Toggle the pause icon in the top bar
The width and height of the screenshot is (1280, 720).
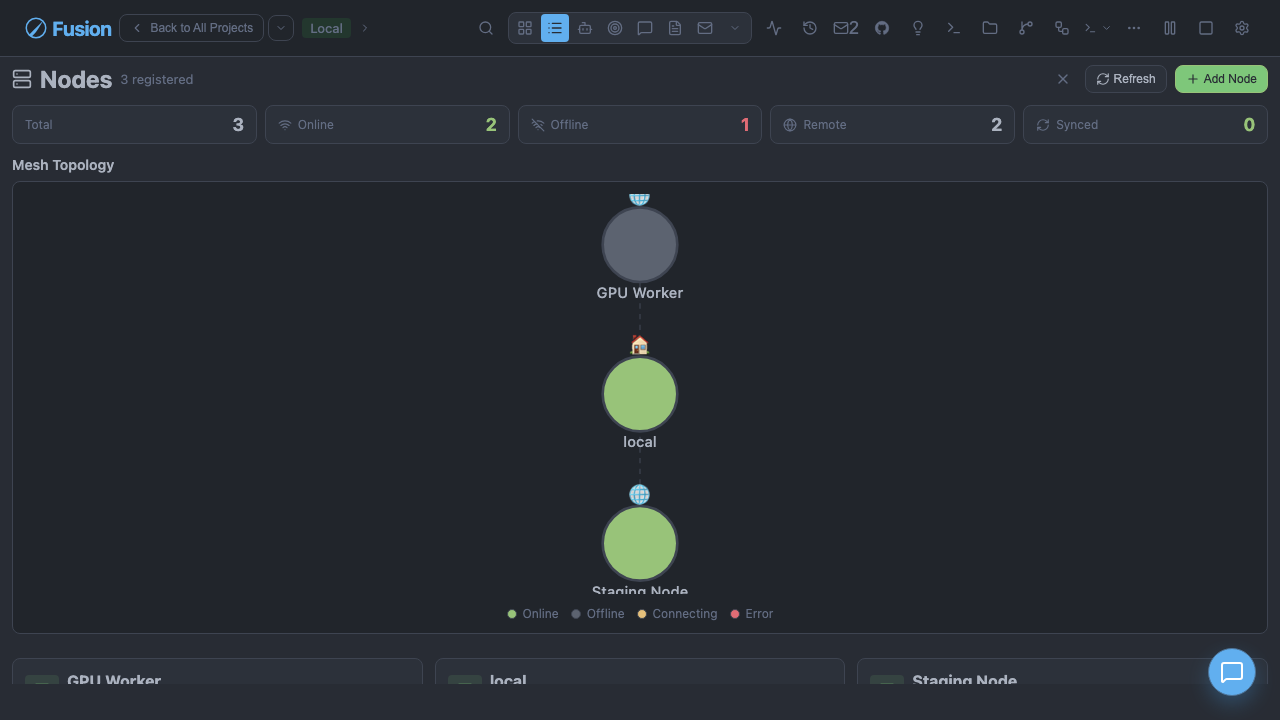coord(1170,28)
